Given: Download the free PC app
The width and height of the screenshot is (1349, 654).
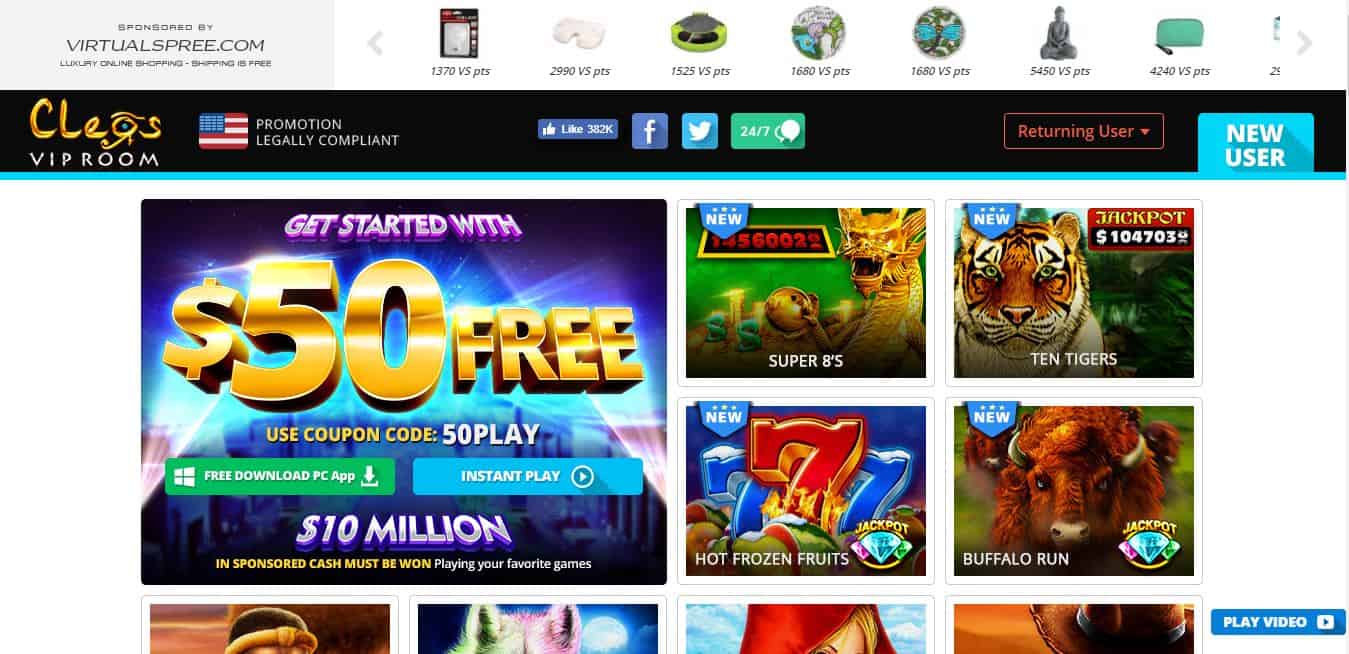Looking at the screenshot, I should (280, 476).
